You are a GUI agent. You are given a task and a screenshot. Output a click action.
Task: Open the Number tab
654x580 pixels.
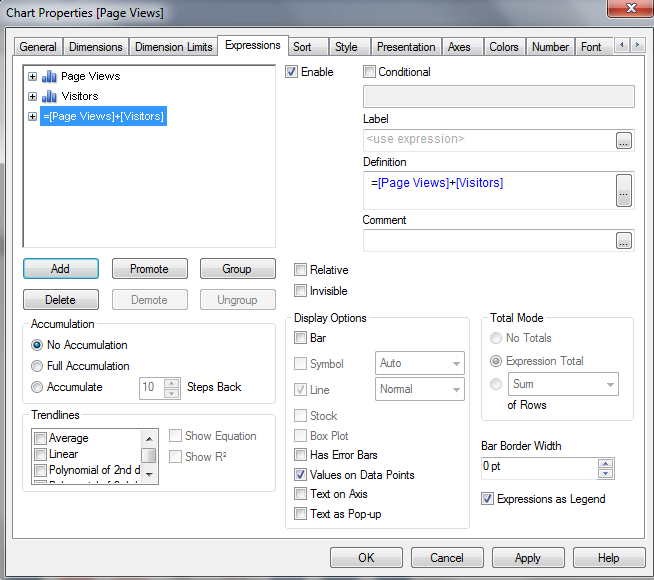[x=550, y=47]
